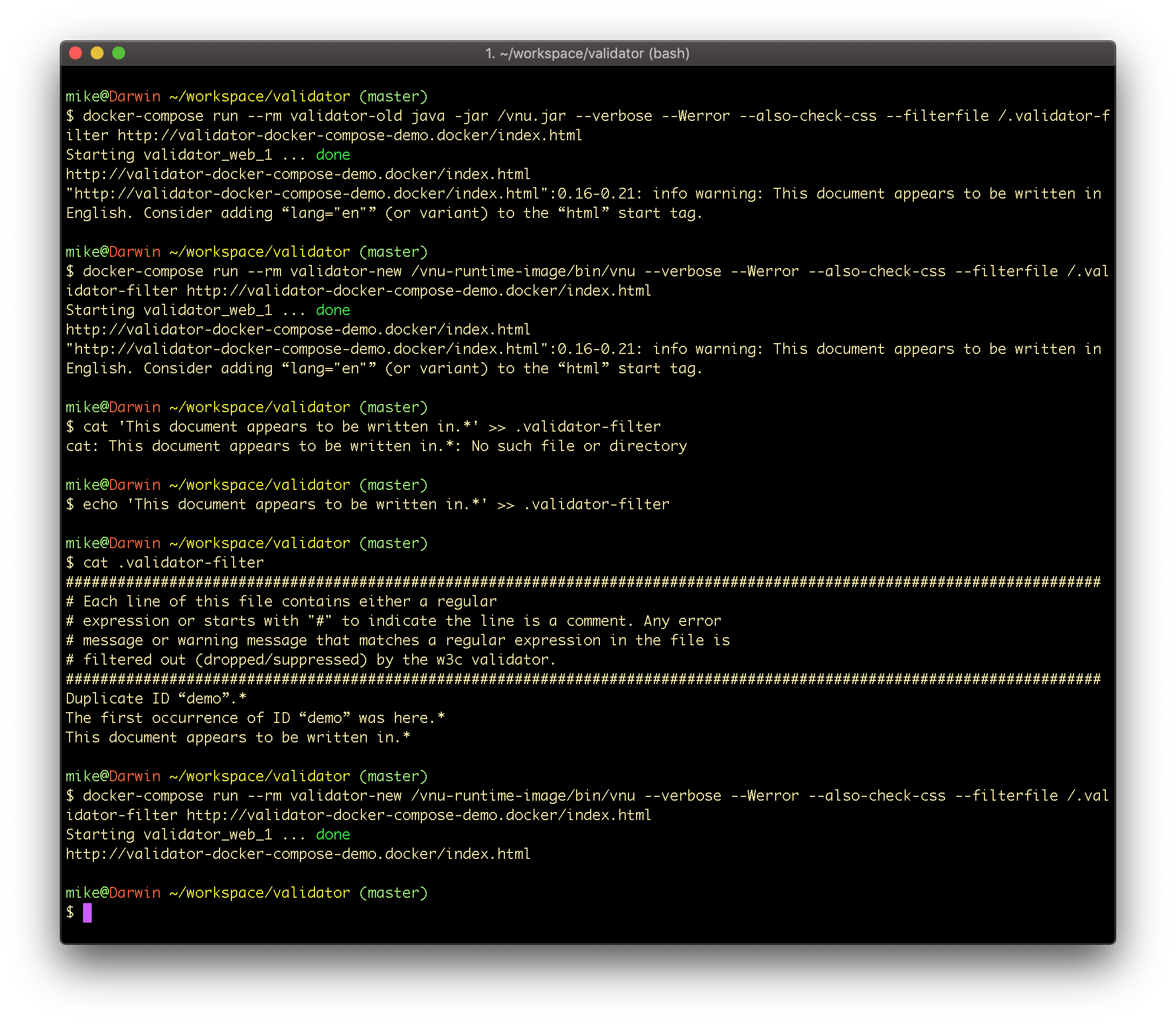The width and height of the screenshot is (1176, 1024).
Task: Click the window title '~/workspace/validator (bash)'
Action: pos(587,53)
